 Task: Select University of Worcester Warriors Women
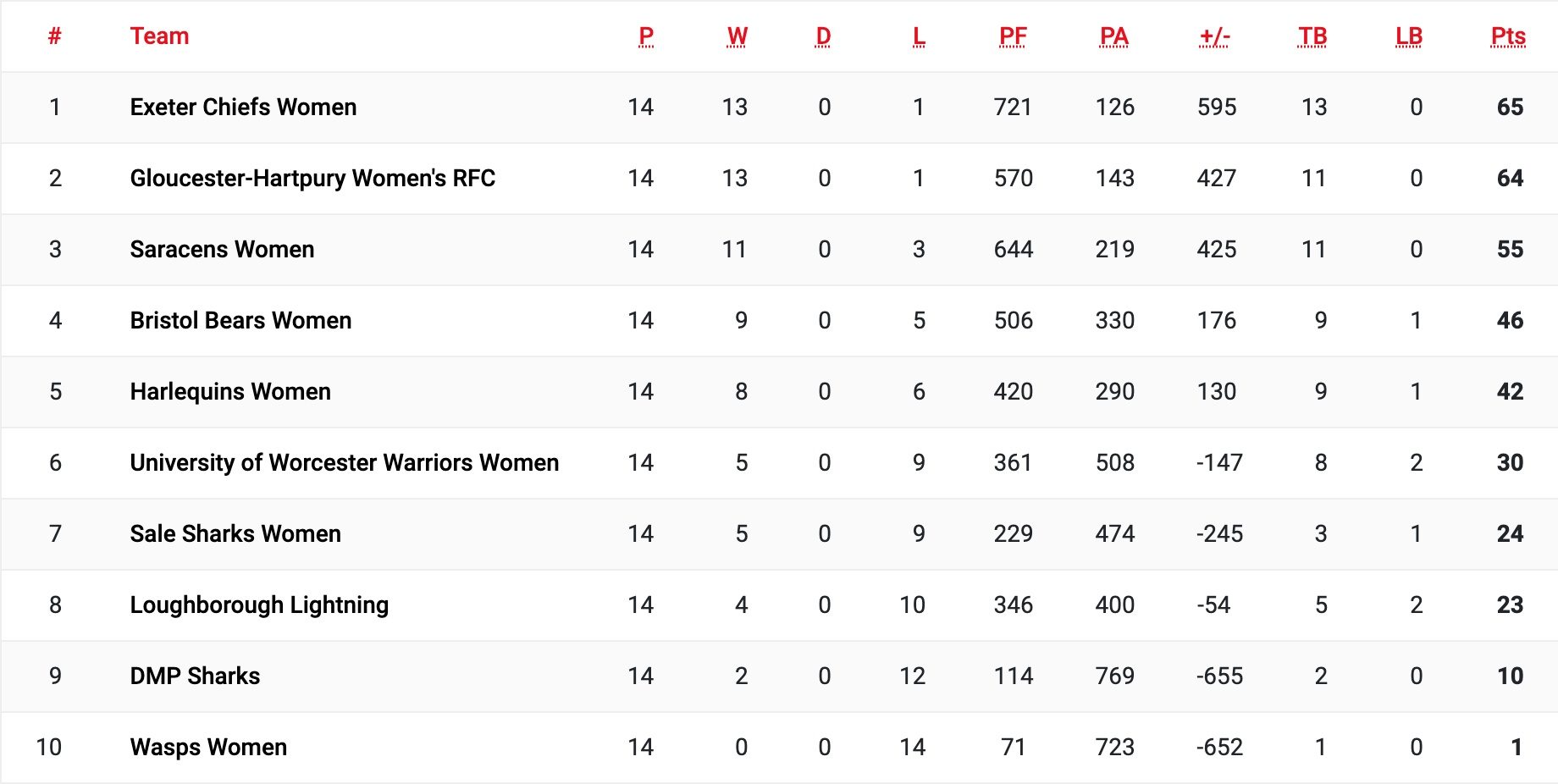[x=345, y=463]
